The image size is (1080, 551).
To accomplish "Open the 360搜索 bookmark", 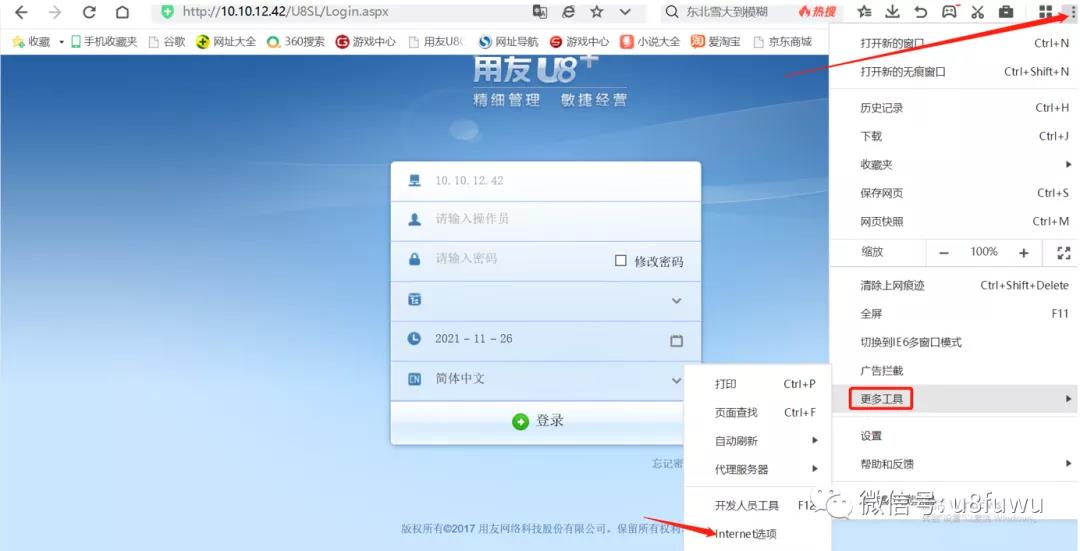I will [x=296, y=41].
